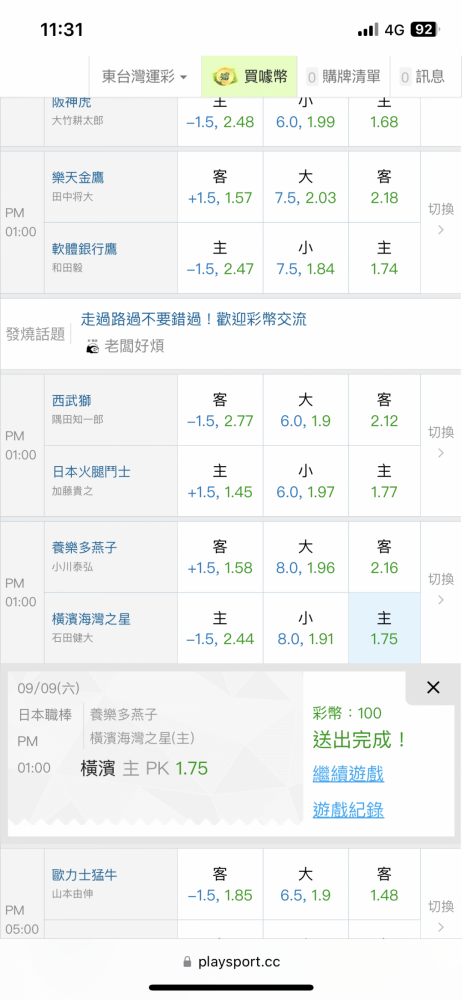Expand 切換 arrow for 歐力士猛牛 game
This screenshot has width=462, height=1000.
tap(441, 915)
